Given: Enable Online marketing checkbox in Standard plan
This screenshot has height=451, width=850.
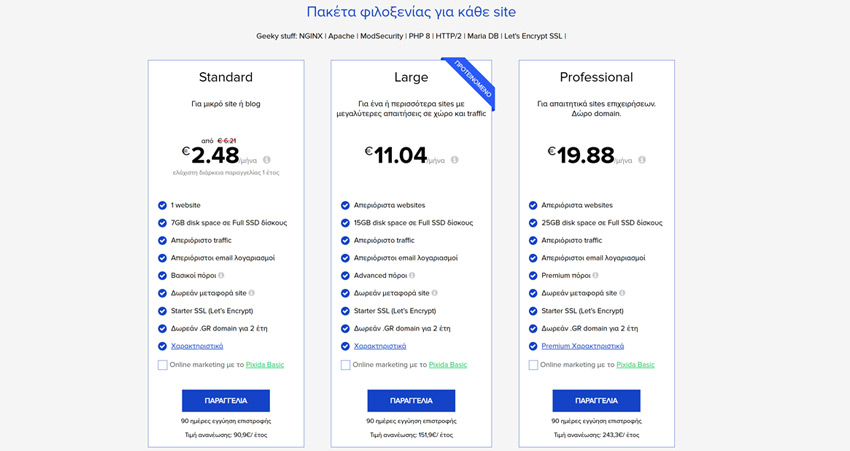Looking at the screenshot, I should tap(162, 365).
